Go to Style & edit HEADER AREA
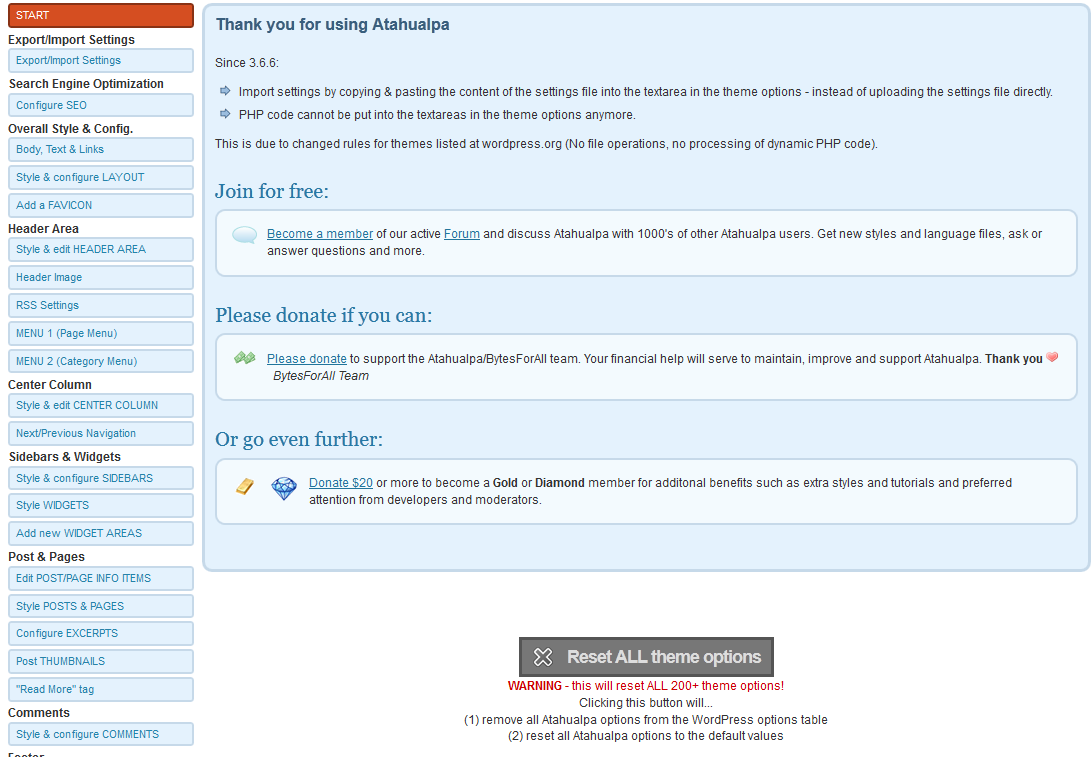The image size is (1092, 757). (101, 249)
